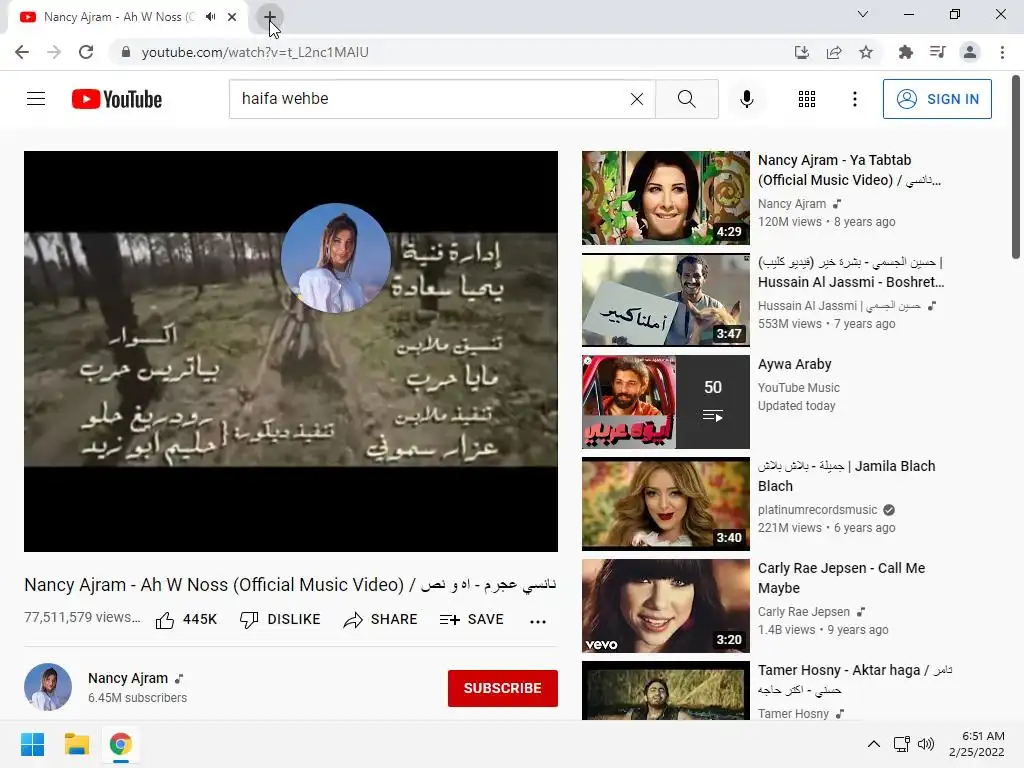View site security lock info

click(x=126, y=52)
